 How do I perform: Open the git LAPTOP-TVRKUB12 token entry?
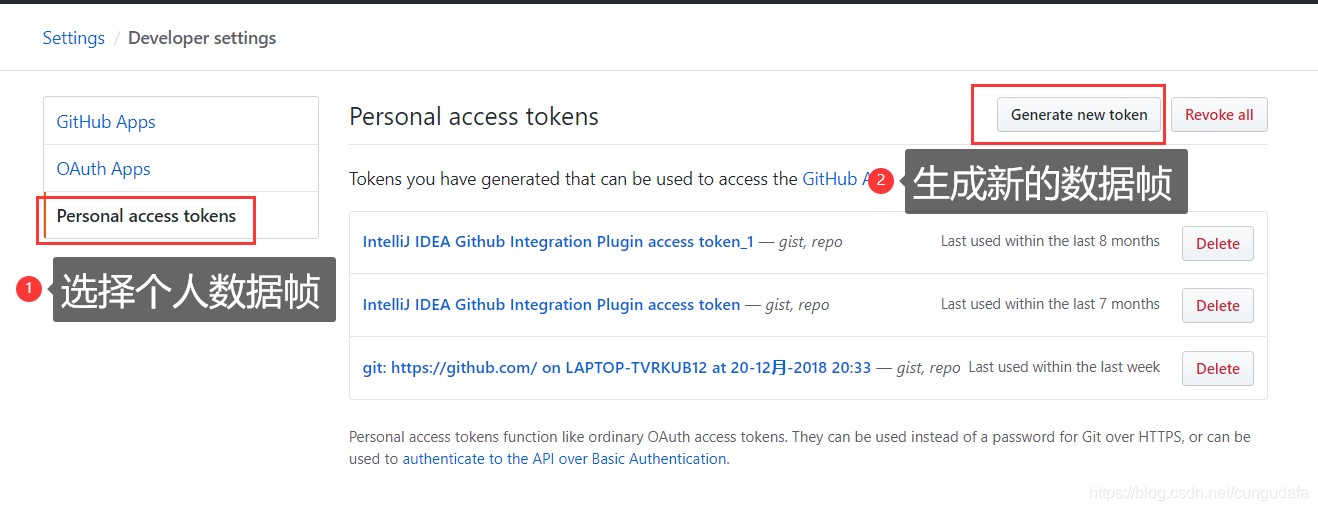[x=617, y=368]
